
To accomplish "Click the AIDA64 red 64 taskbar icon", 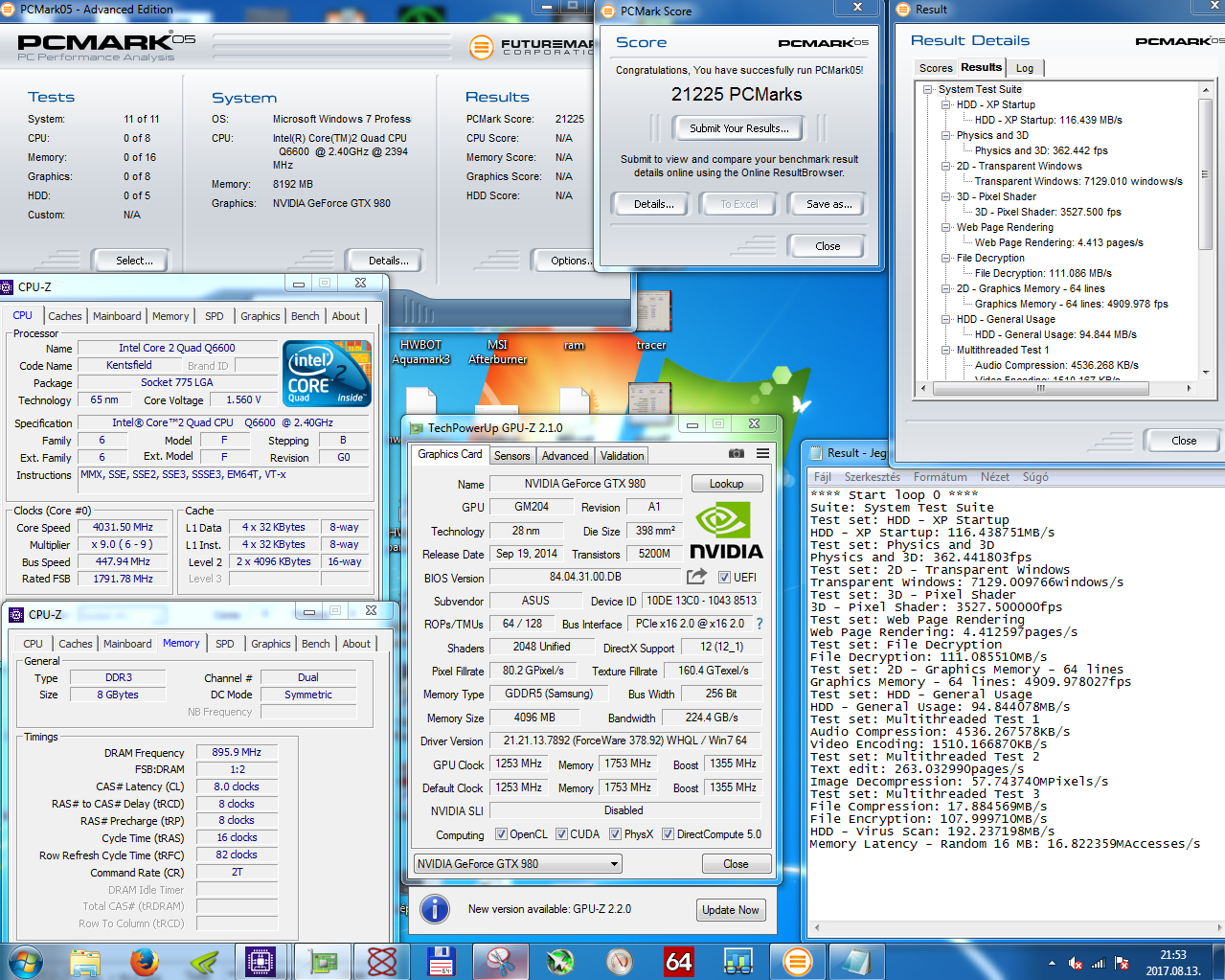I will pyautogui.click(x=678, y=961).
